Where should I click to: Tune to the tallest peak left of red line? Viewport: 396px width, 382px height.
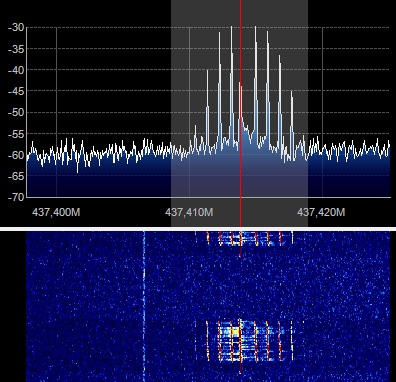pyautogui.click(x=231, y=27)
